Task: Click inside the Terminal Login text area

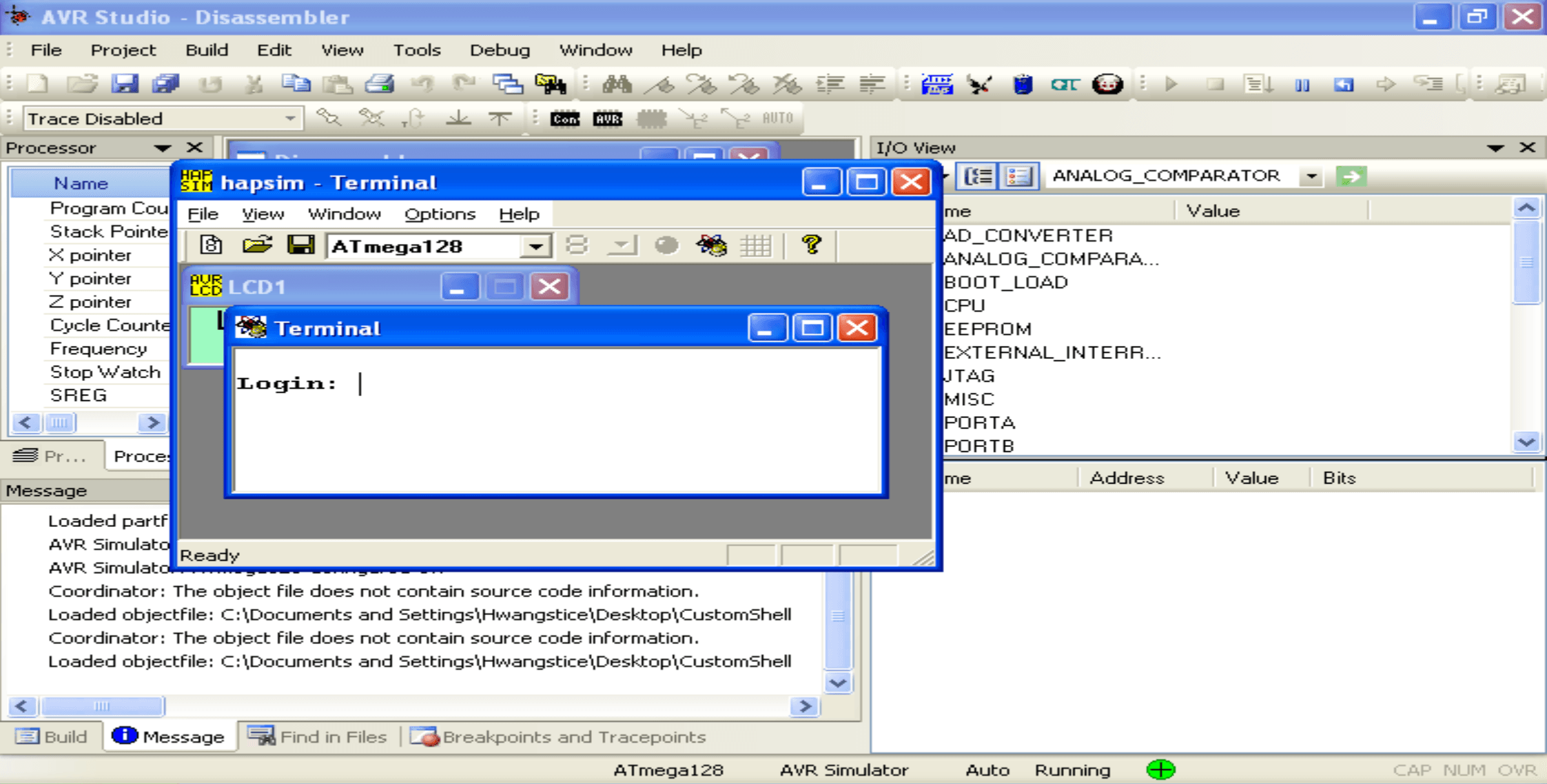Action: (x=557, y=420)
